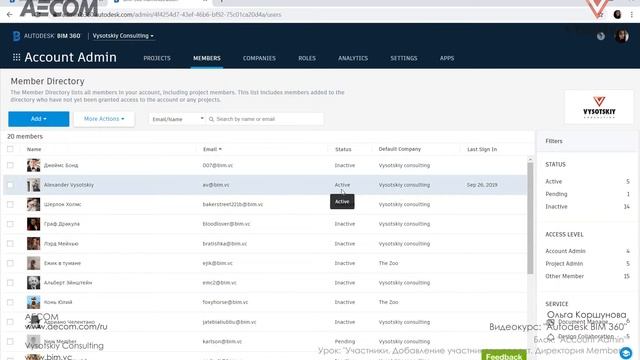This screenshot has height=360, width=640.
Task: Click email av@bim.vc in the list
Action: [216, 185]
